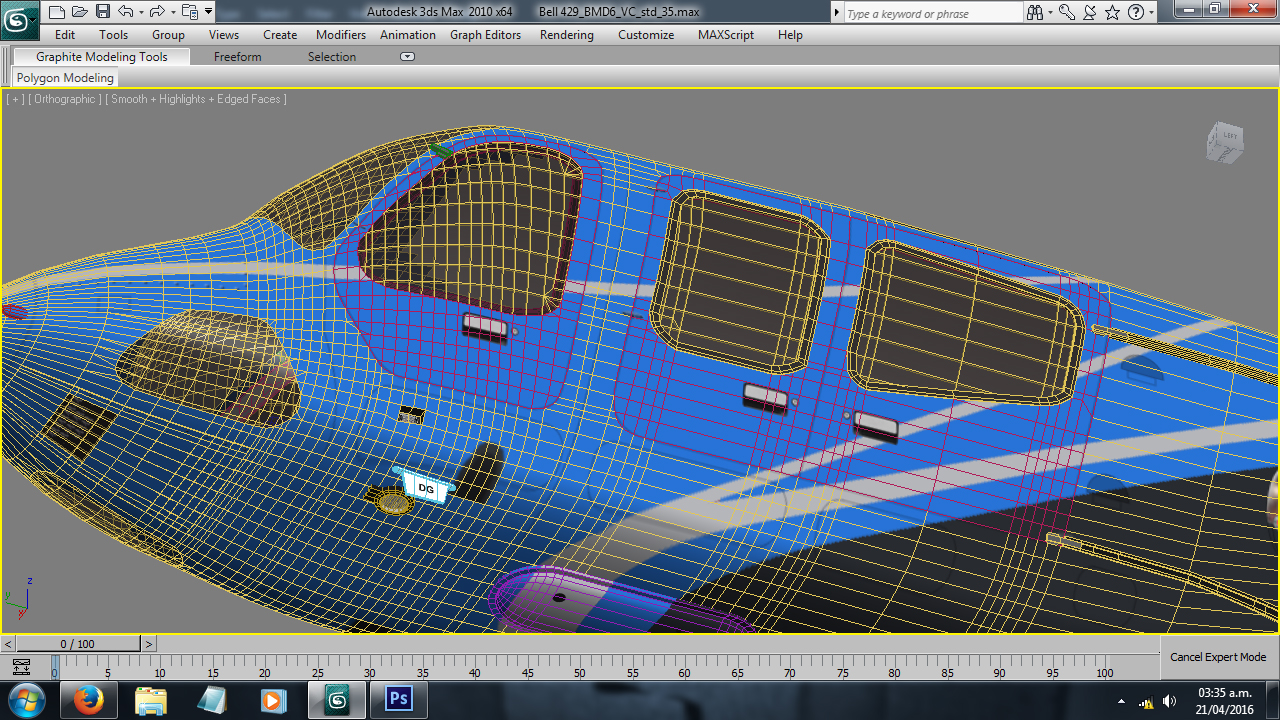This screenshot has width=1280, height=720.
Task: Click the Undo arrow icon
Action: pyautogui.click(x=125, y=12)
